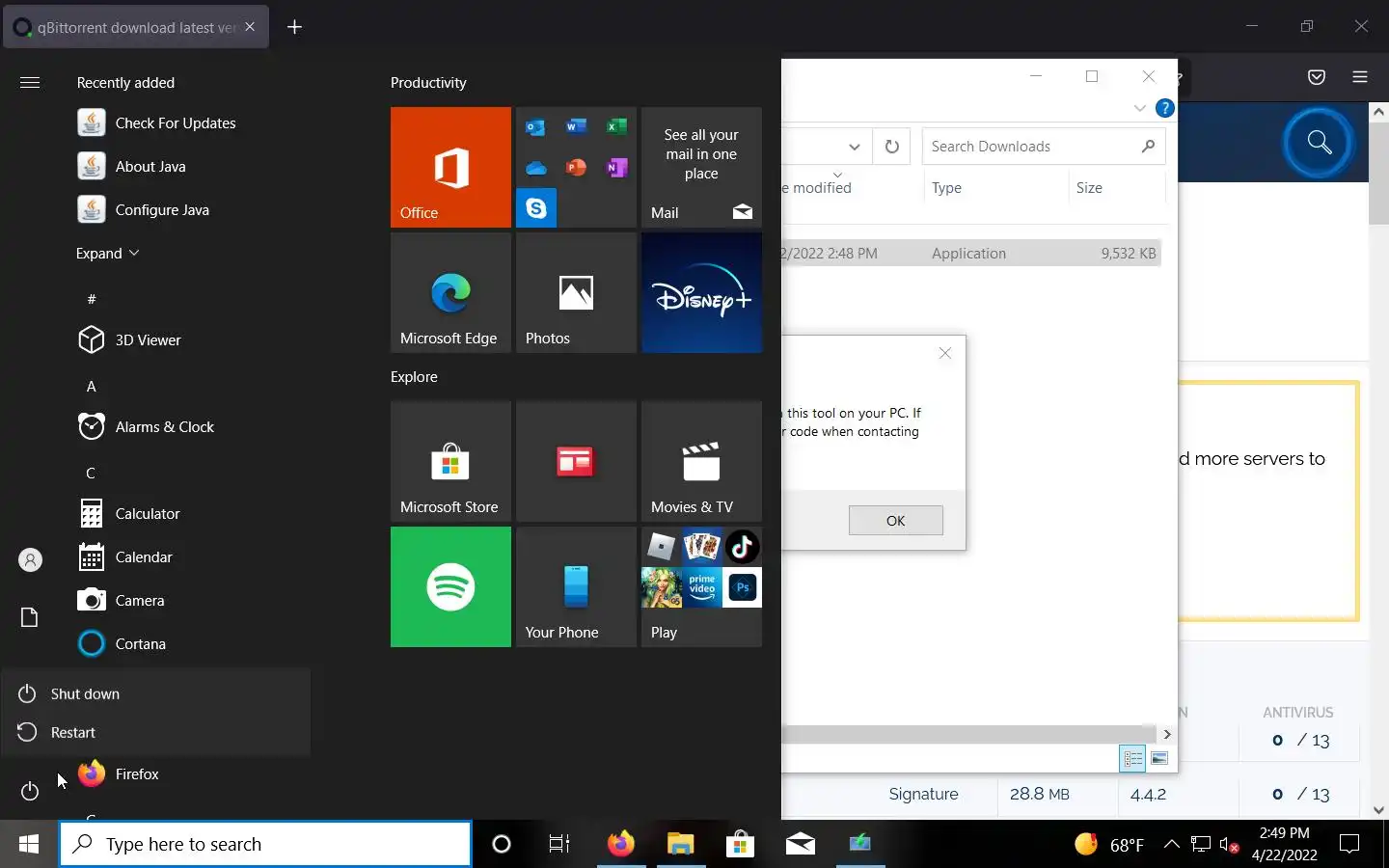Open the Microsoft Edge tile
1389x868 pixels.
point(450,292)
